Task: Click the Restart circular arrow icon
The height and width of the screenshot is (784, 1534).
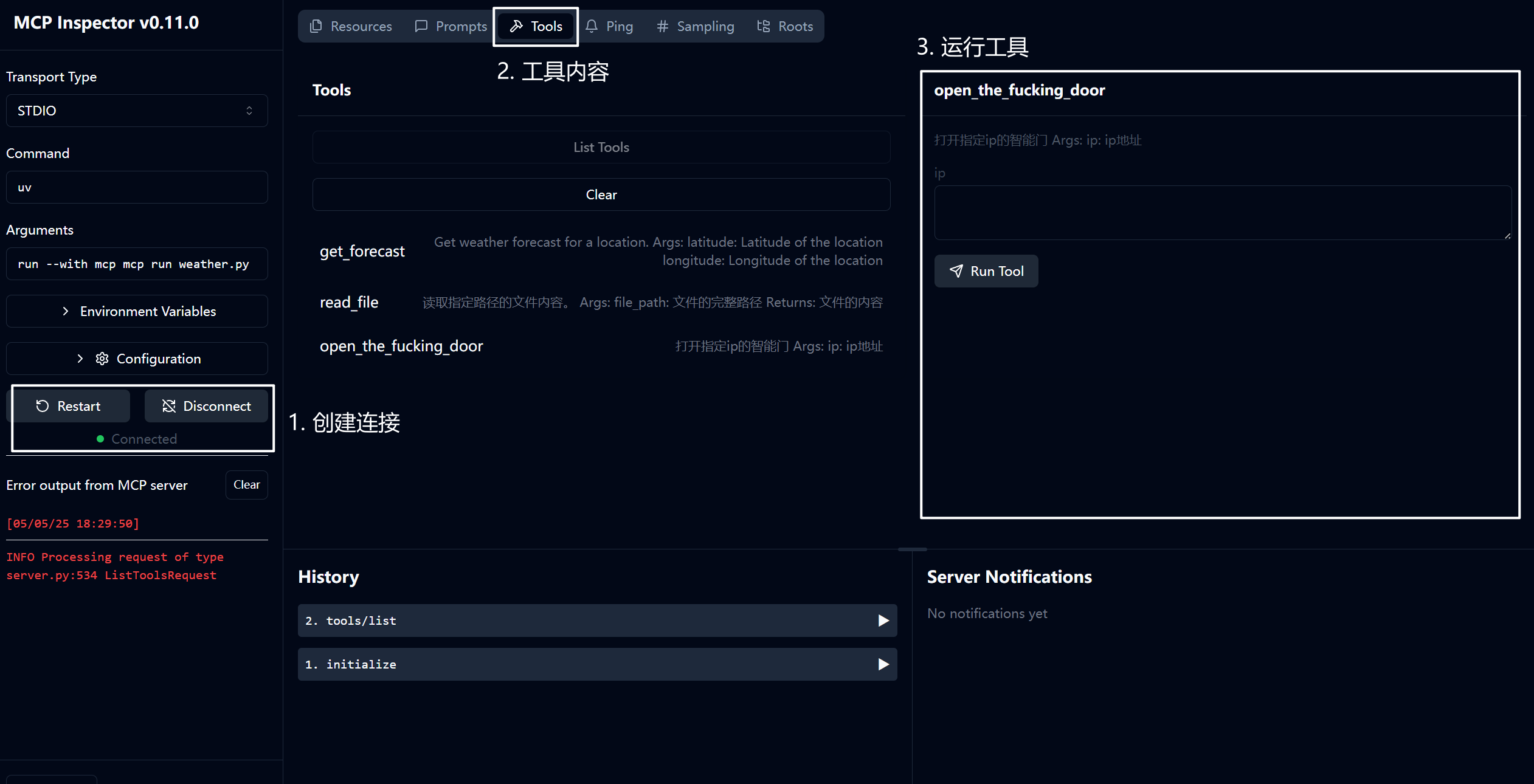Action: click(x=42, y=406)
